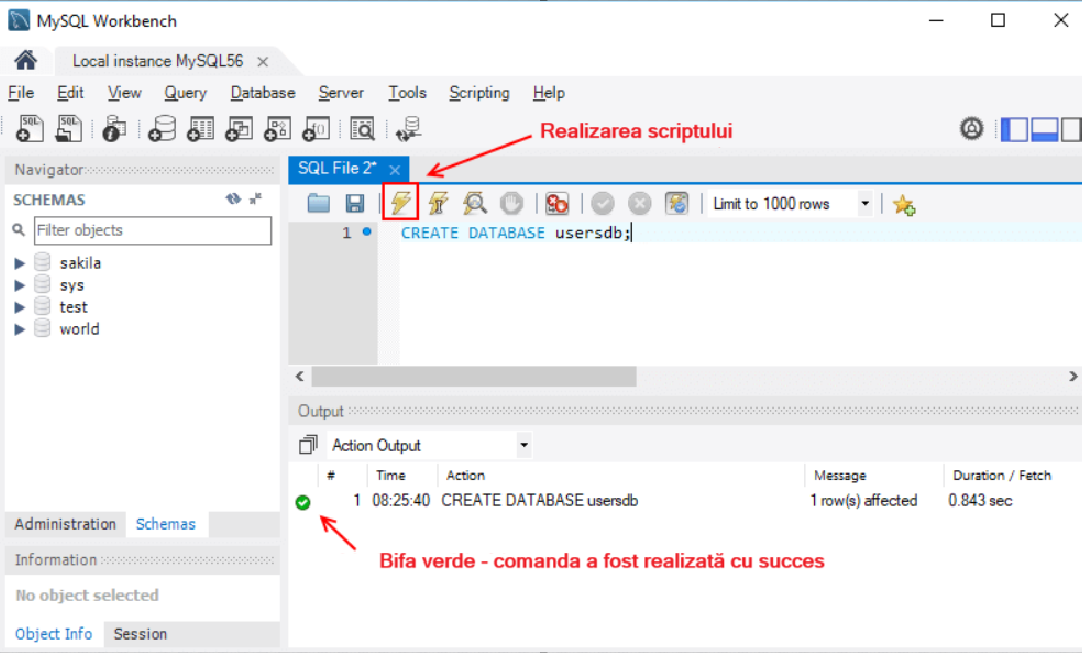Viewport: 1082px width, 653px height.
Task: Reconnect to the DBMS icon
Action: 409,128
